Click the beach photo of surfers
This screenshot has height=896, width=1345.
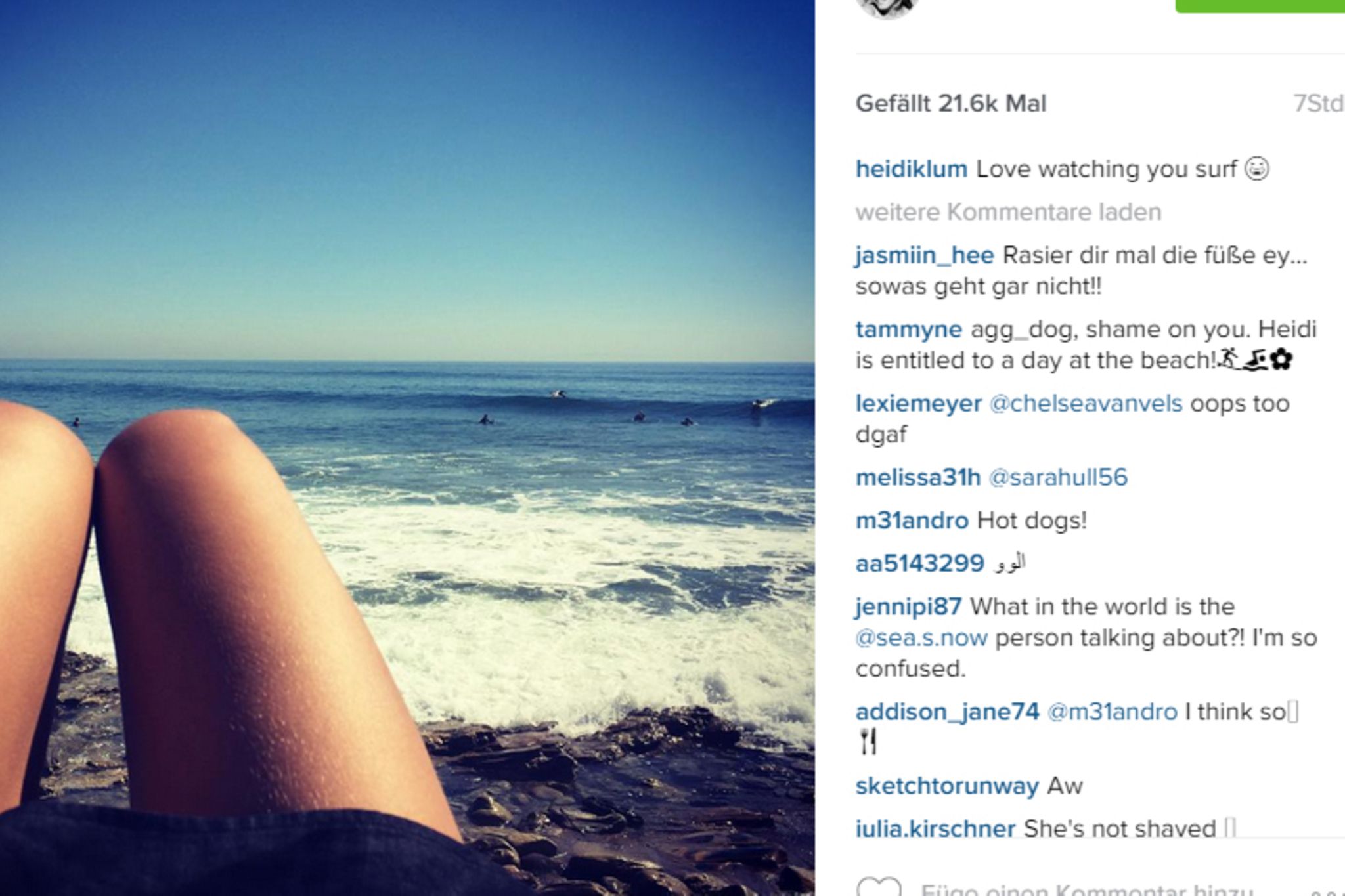coord(407,448)
